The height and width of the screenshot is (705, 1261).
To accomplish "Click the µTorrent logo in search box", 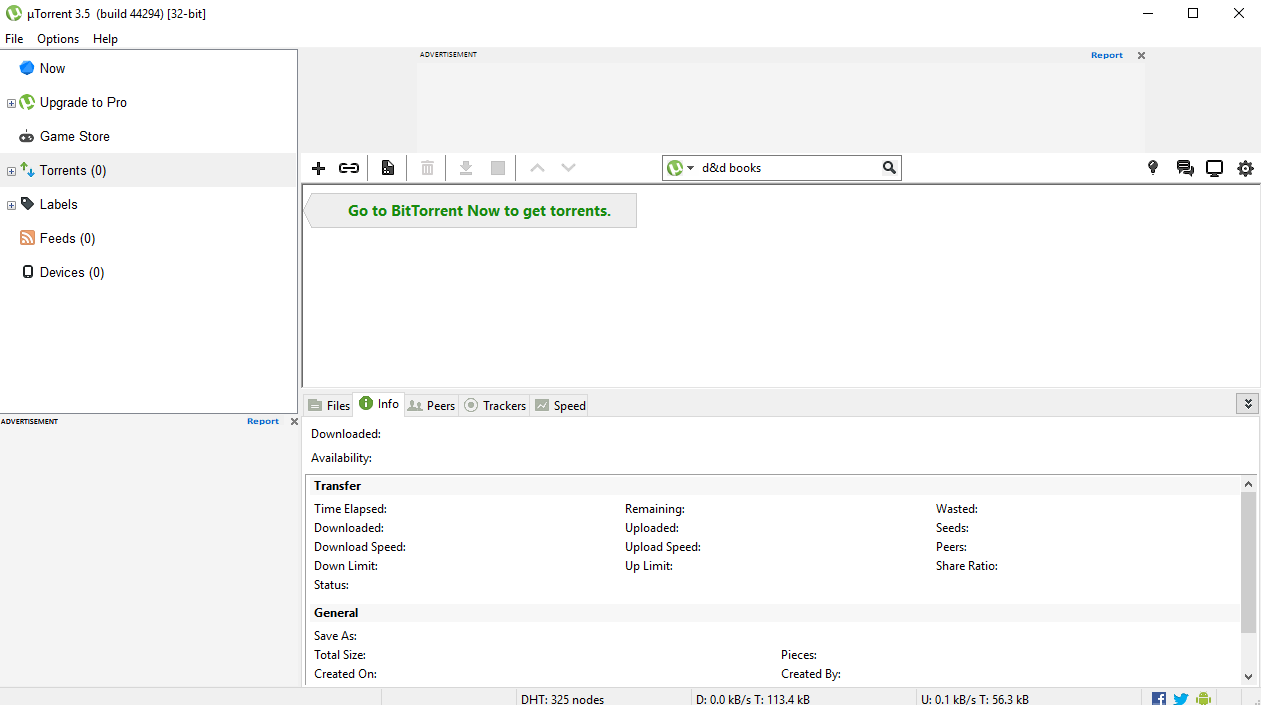I will coord(675,168).
